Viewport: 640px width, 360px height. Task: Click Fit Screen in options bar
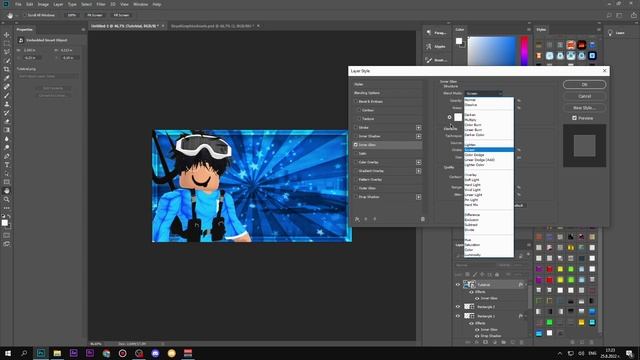pos(95,15)
